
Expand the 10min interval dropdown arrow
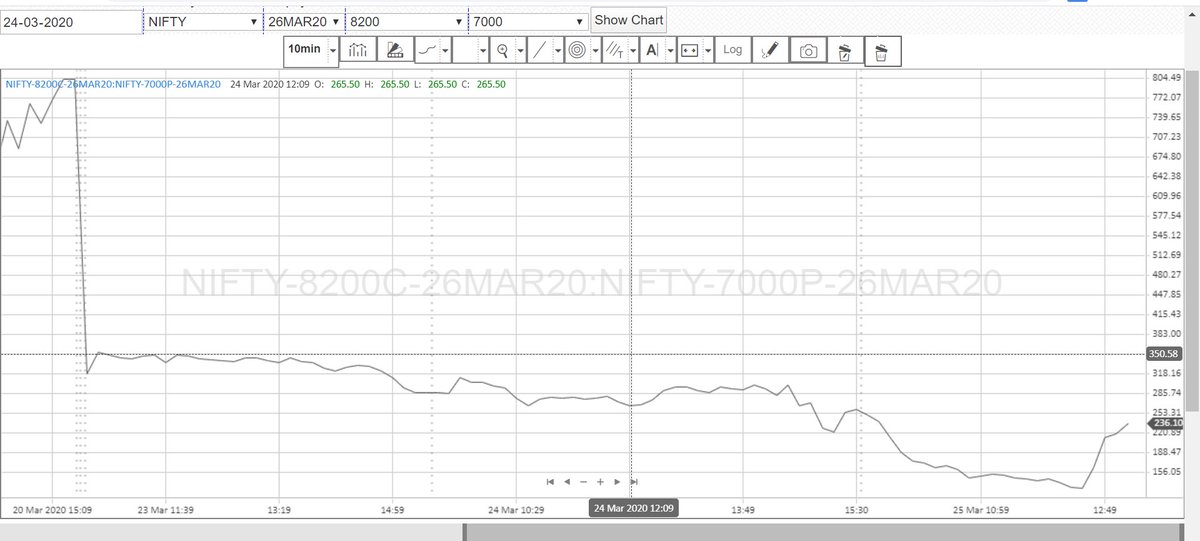tap(332, 51)
